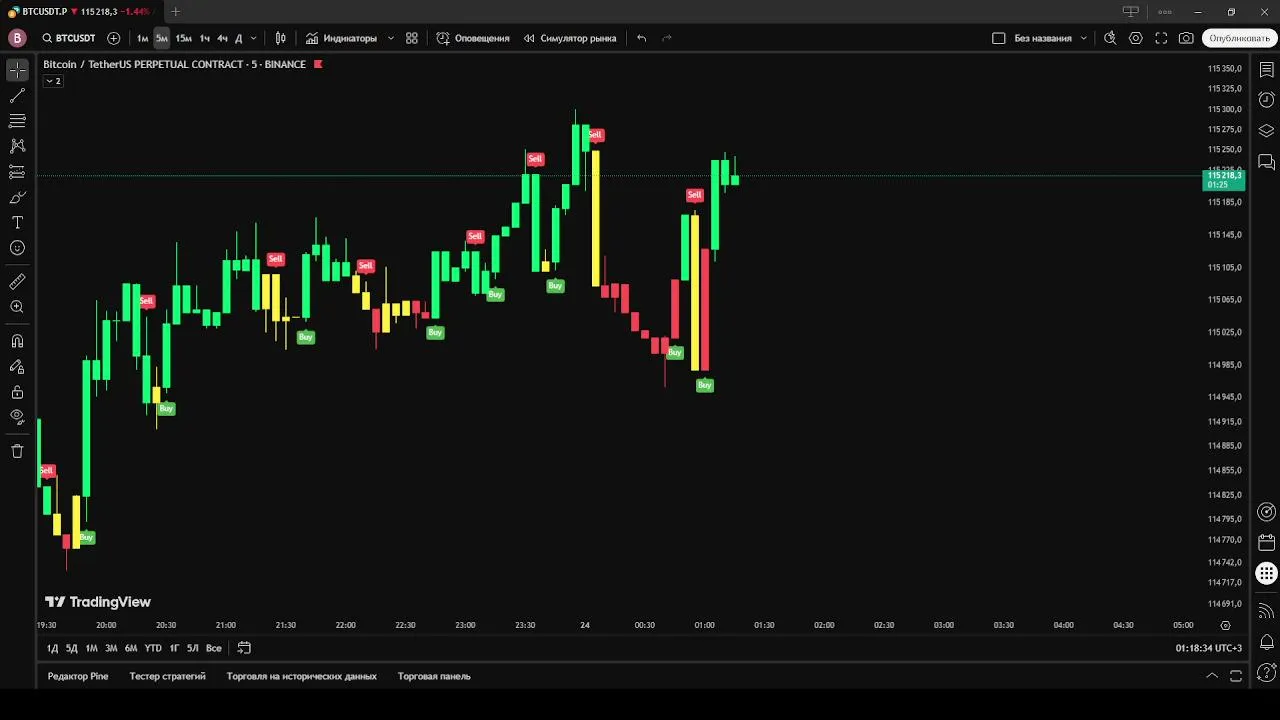Screen dimensions: 1280x720
Task: Select the crosshair cursor tool
Action: click(x=17, y=70)
